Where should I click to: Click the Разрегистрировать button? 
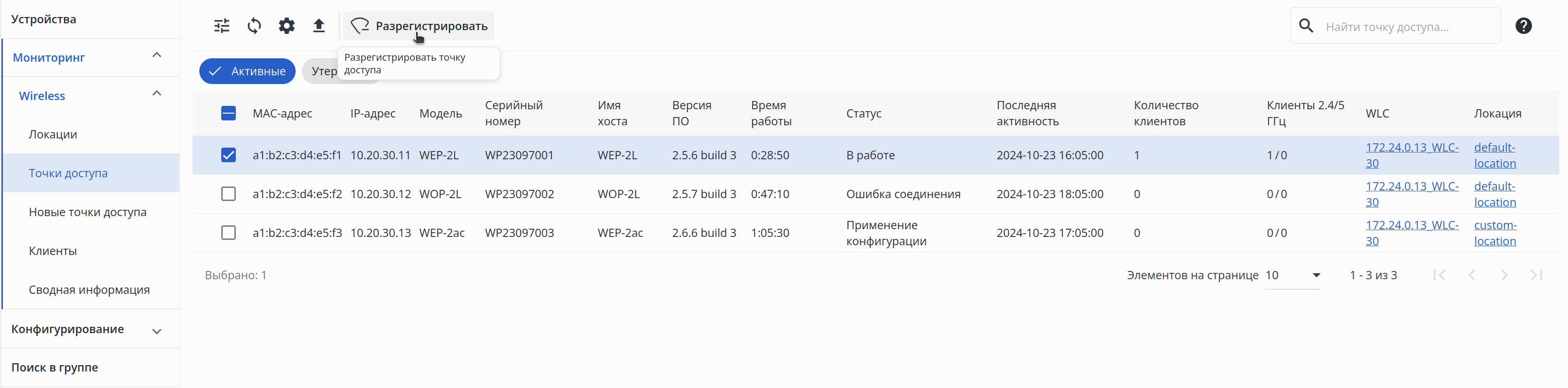coord(420,26)
